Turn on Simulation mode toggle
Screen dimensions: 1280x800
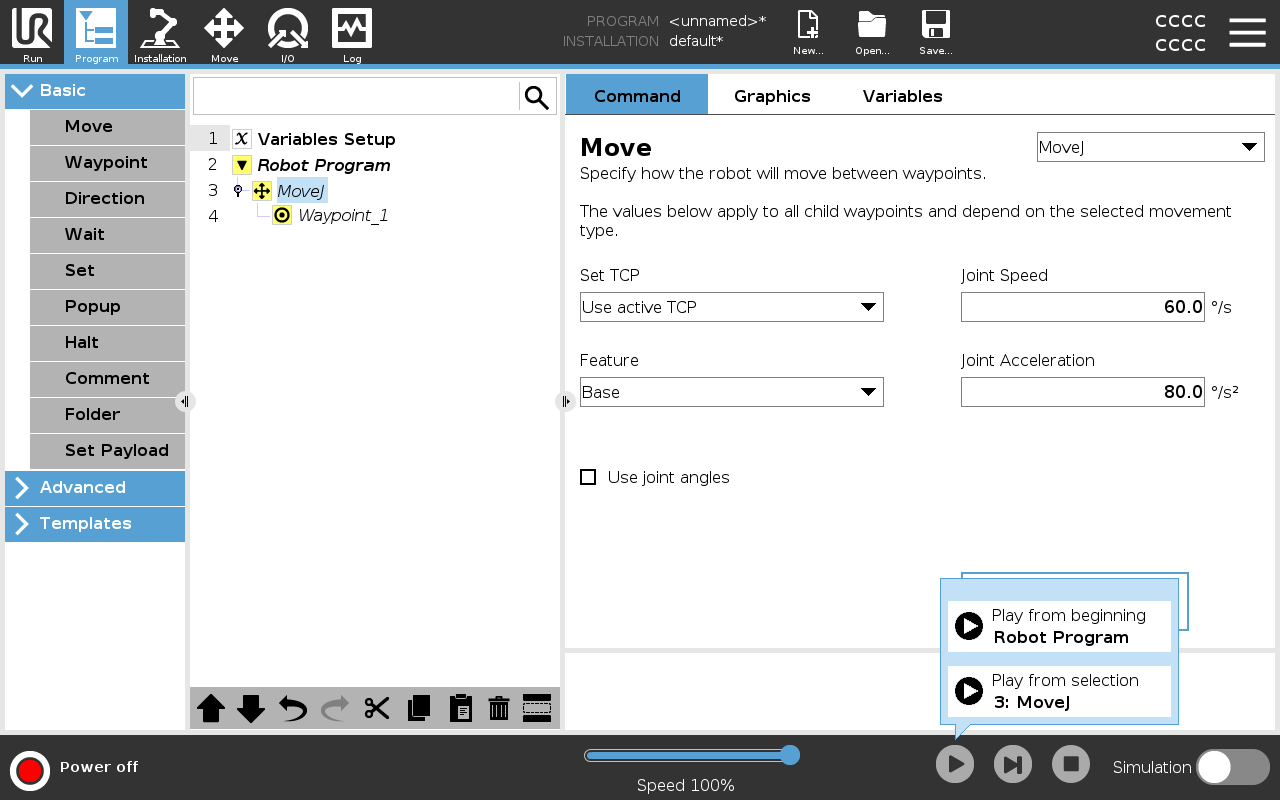click(x=1232, y=766)
